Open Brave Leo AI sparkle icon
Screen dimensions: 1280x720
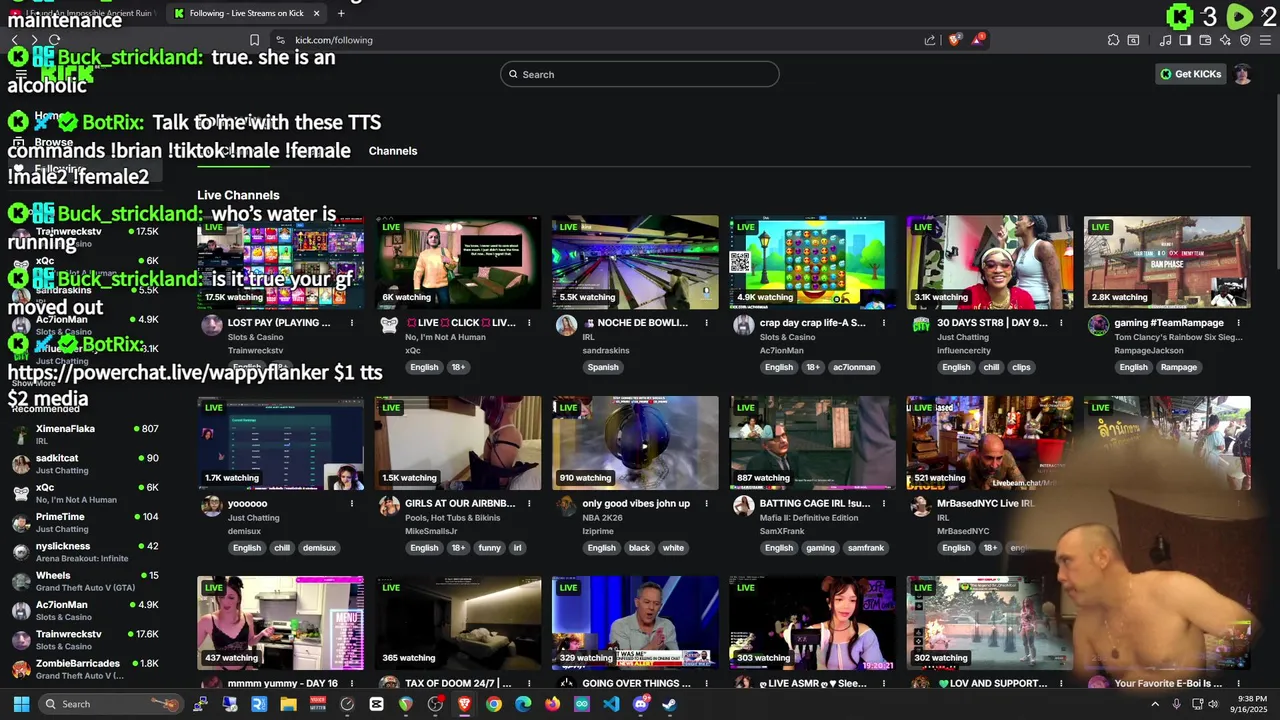point(1225,40)
